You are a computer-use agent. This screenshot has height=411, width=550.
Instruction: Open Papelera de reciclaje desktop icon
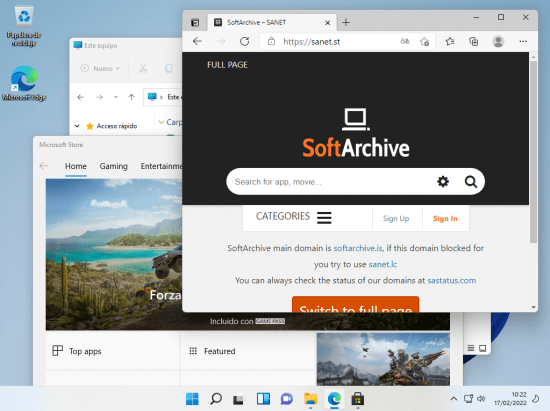pos(24,26)
